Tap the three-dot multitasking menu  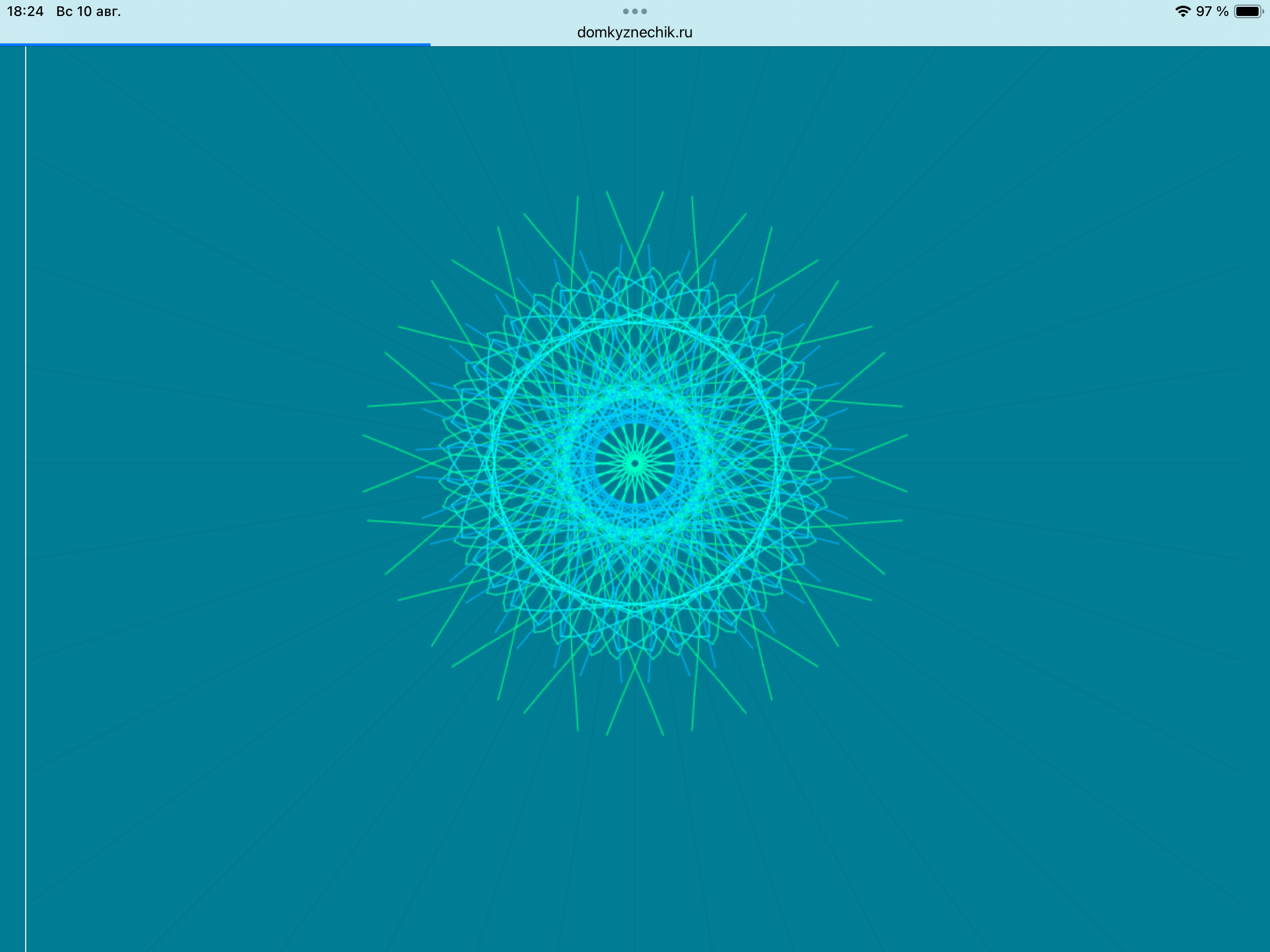point(634,11)
